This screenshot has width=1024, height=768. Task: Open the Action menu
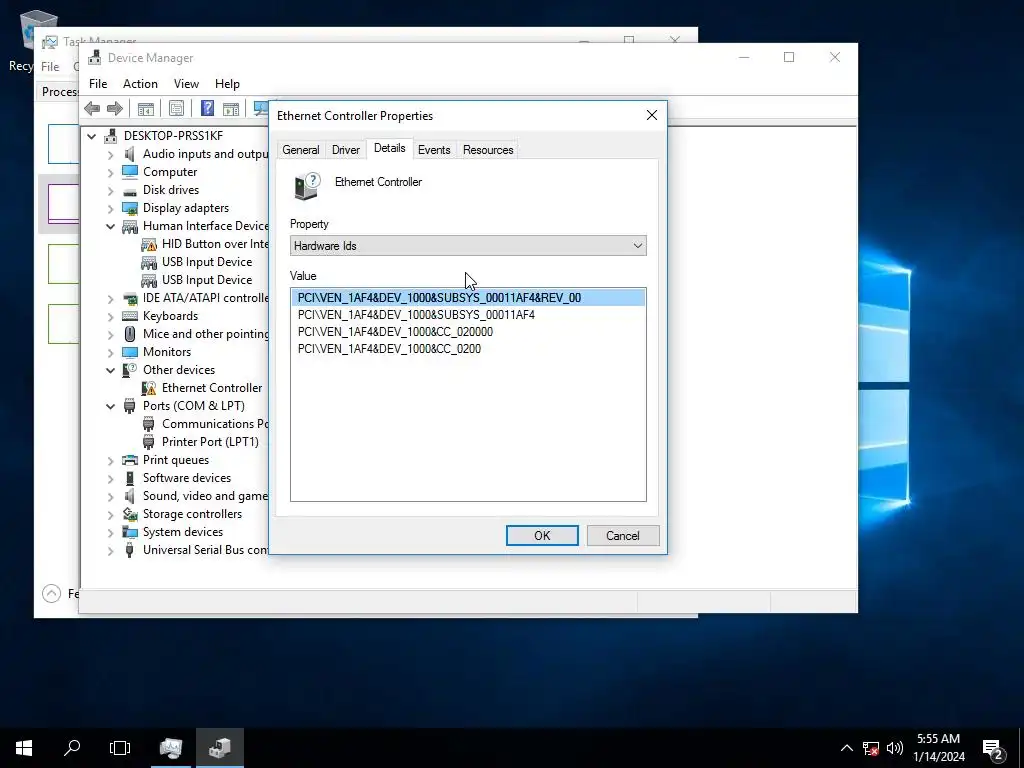tap(140, 84)
